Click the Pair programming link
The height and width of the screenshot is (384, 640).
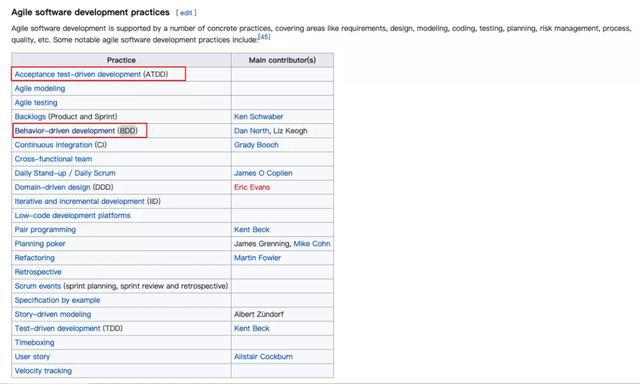click(x=45, y=230)
